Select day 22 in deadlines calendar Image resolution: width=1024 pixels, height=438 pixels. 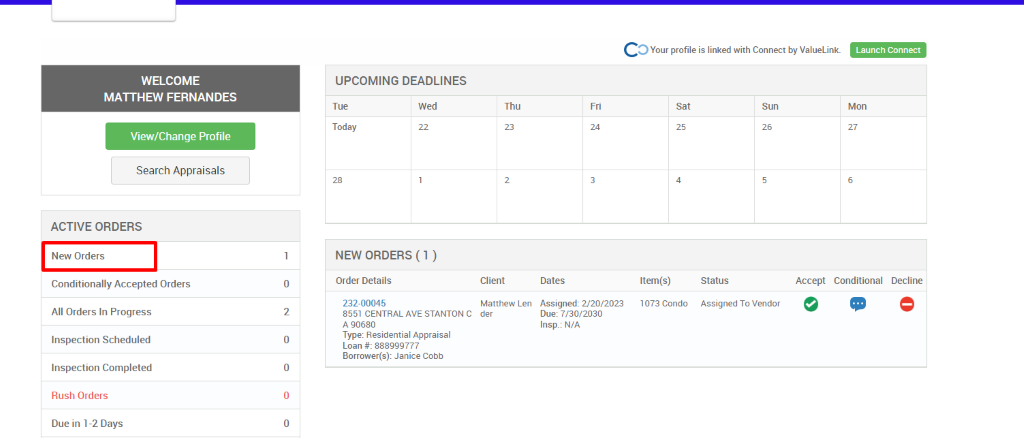pyautogui.click(x=455, y=143)
